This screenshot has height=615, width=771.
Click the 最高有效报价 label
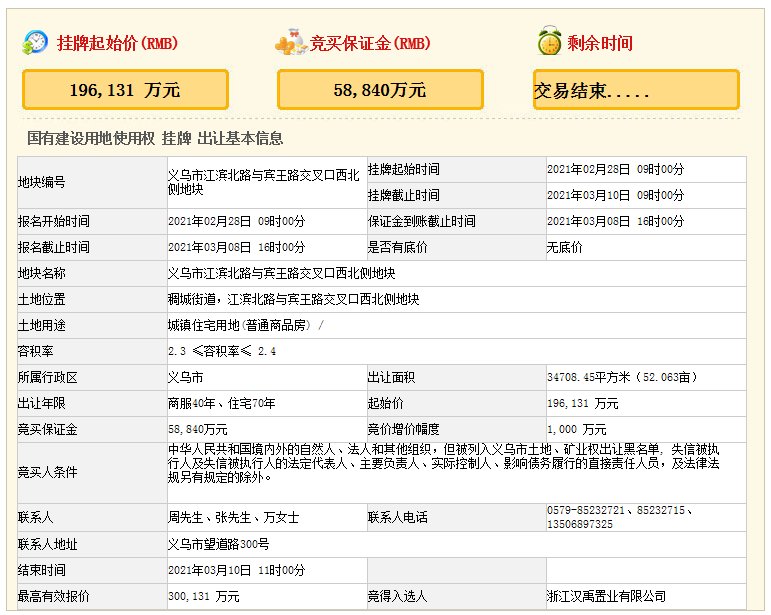54,596
